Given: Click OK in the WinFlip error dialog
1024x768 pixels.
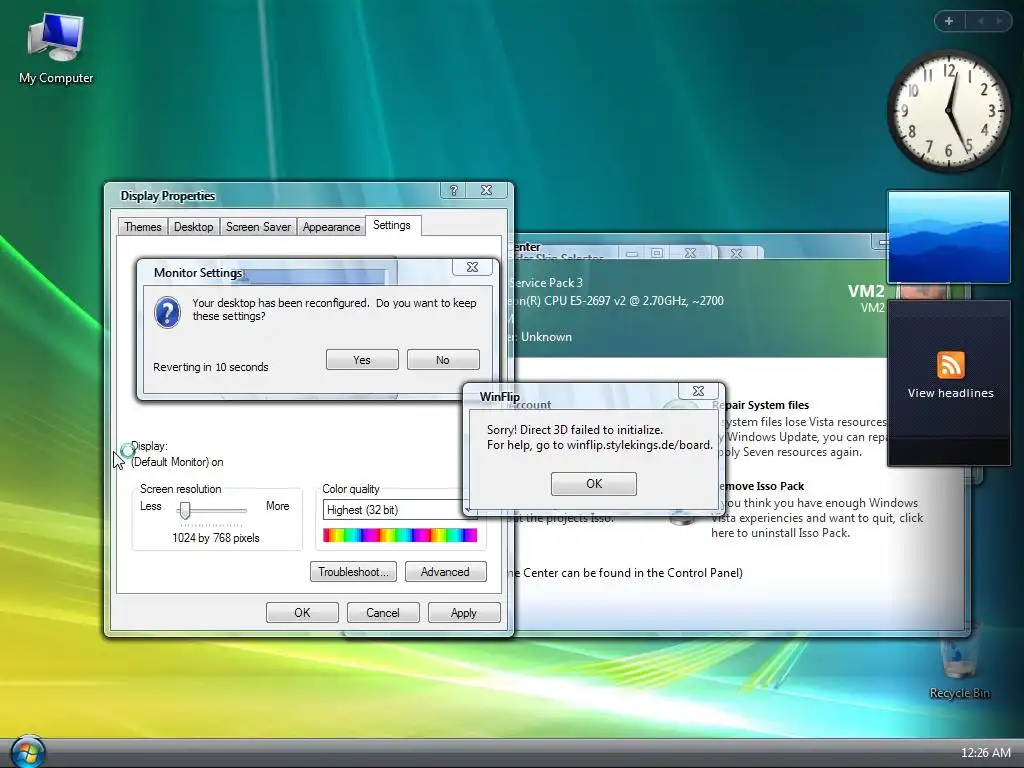Looking at the screenshot, I should point(594,484).
